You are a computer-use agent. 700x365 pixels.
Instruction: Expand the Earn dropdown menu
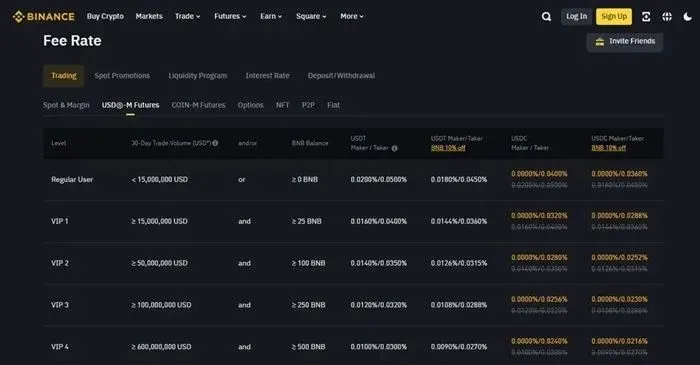[271, 17]
